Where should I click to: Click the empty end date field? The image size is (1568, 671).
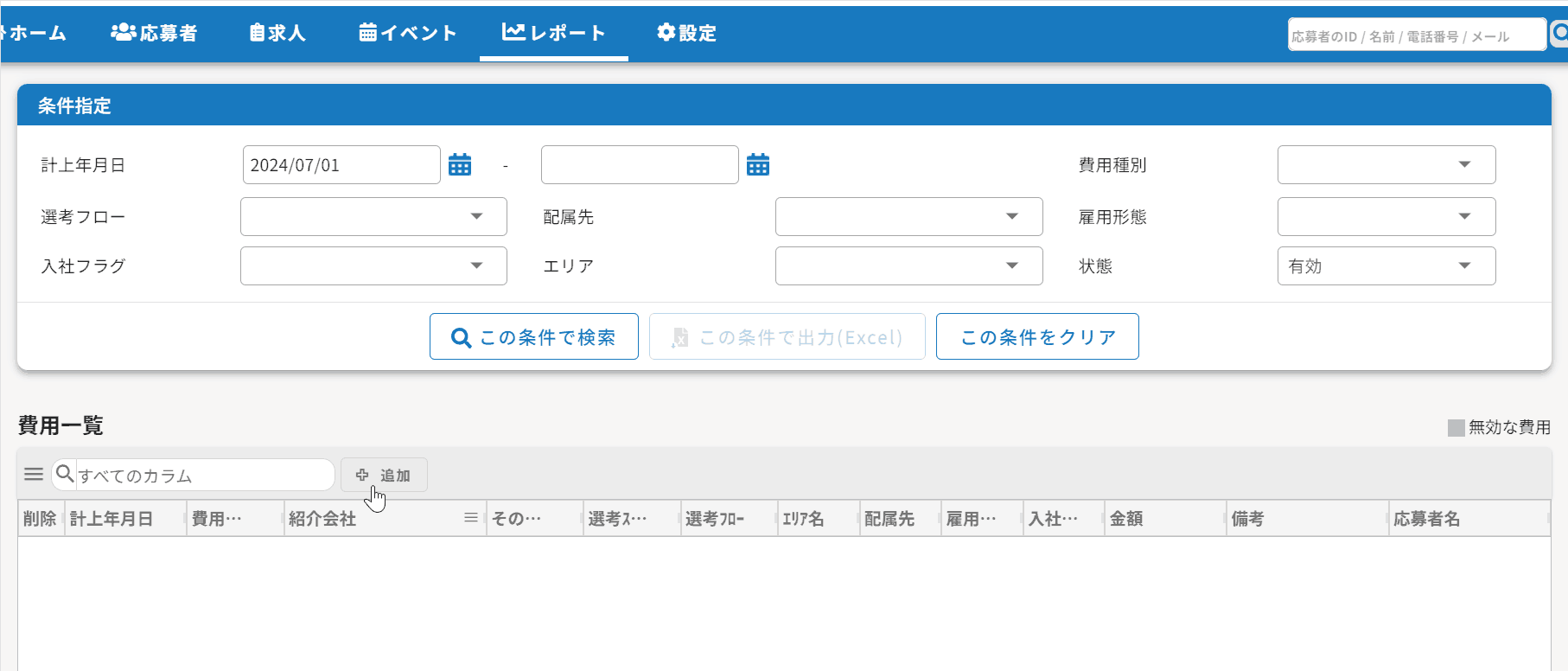tap(640, 164)
